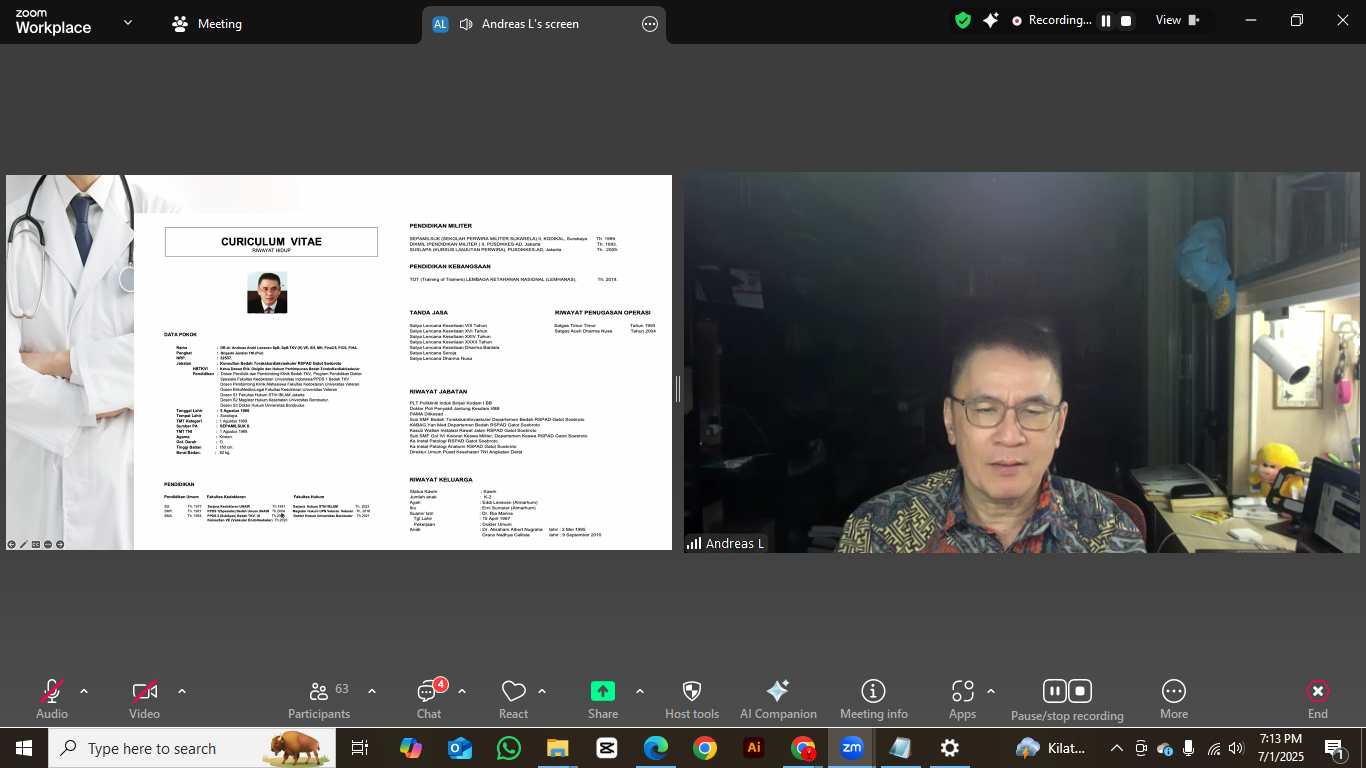
Task: Switch to Andreas L's screen tab
Action: [x=530, y=23]
